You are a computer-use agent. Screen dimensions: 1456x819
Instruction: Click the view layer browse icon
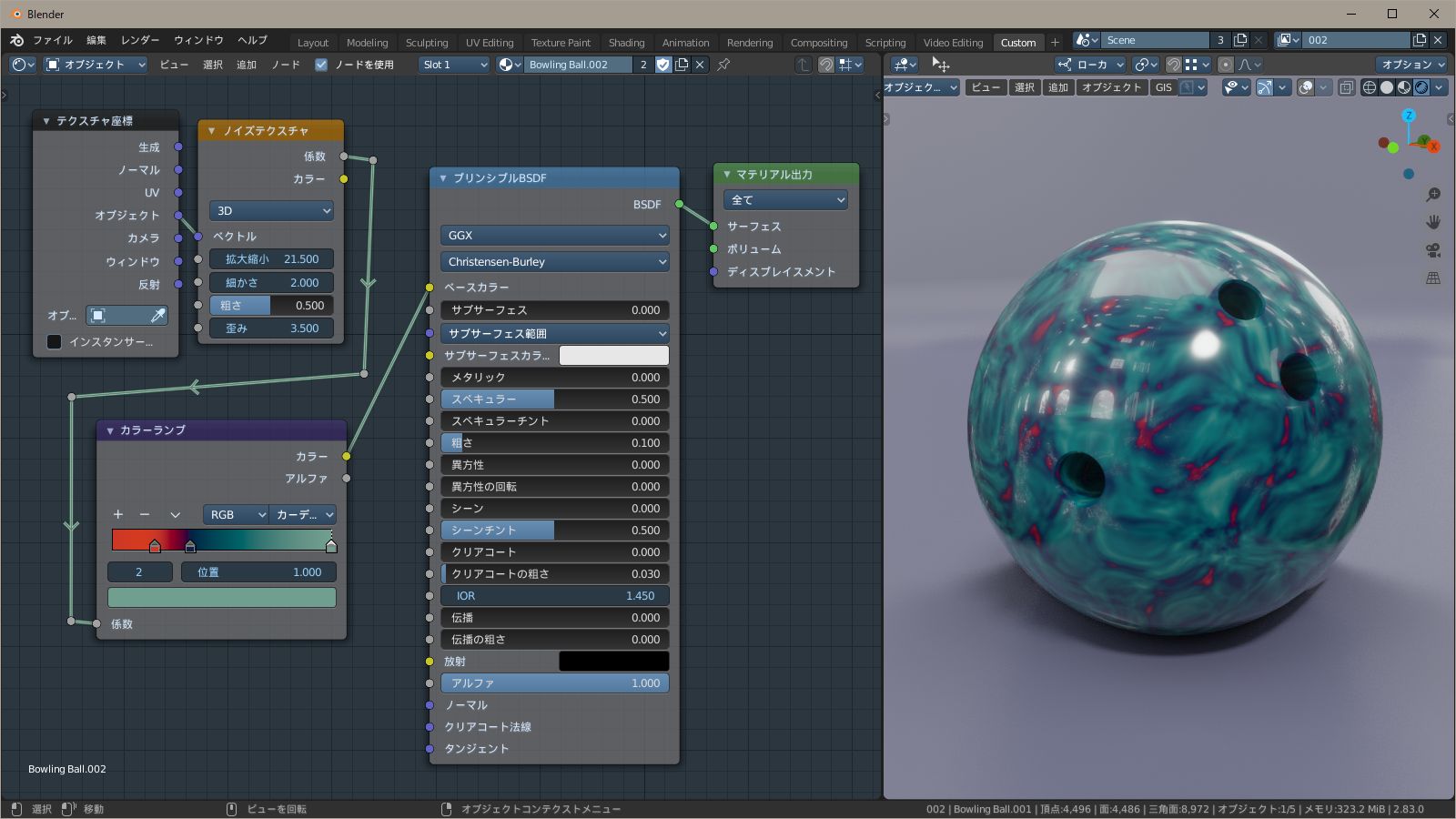[1288, 40]
